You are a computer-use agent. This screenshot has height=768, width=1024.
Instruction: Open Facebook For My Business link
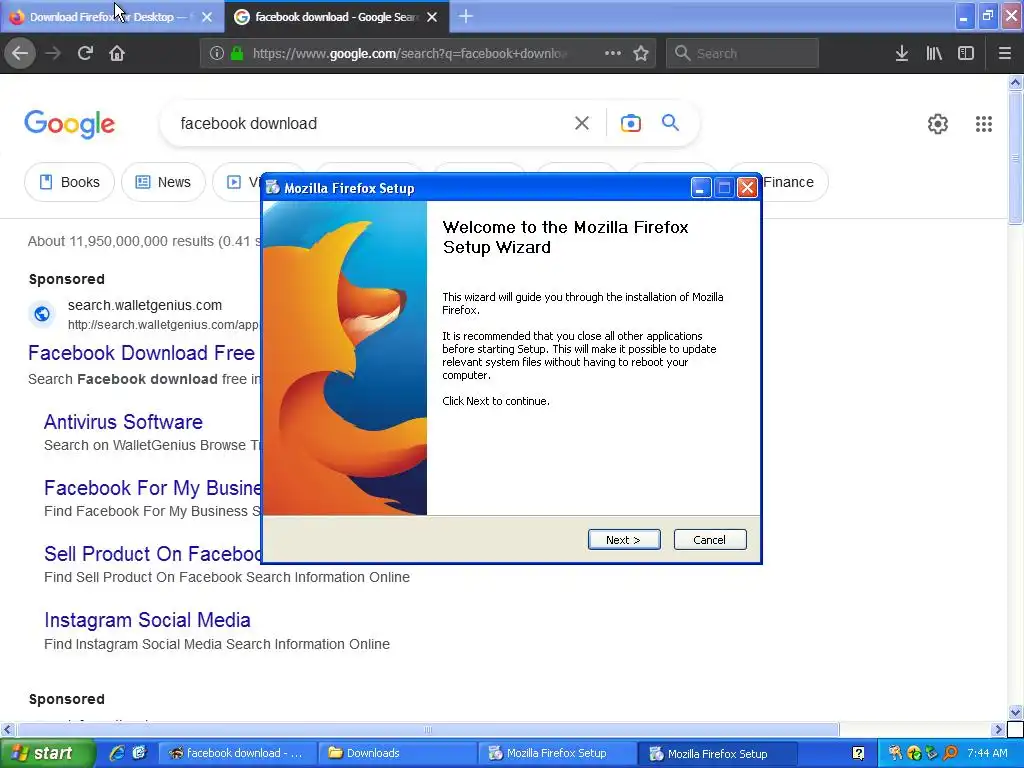pyautogui.click(x=153, y=488)
